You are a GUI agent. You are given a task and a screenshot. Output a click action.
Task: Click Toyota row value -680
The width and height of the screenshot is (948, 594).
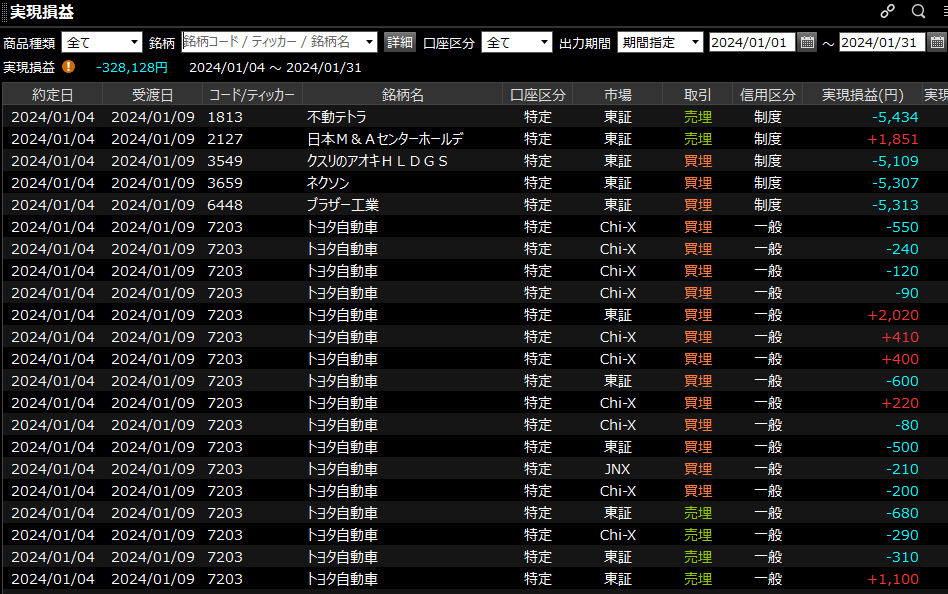click(902, 513)
